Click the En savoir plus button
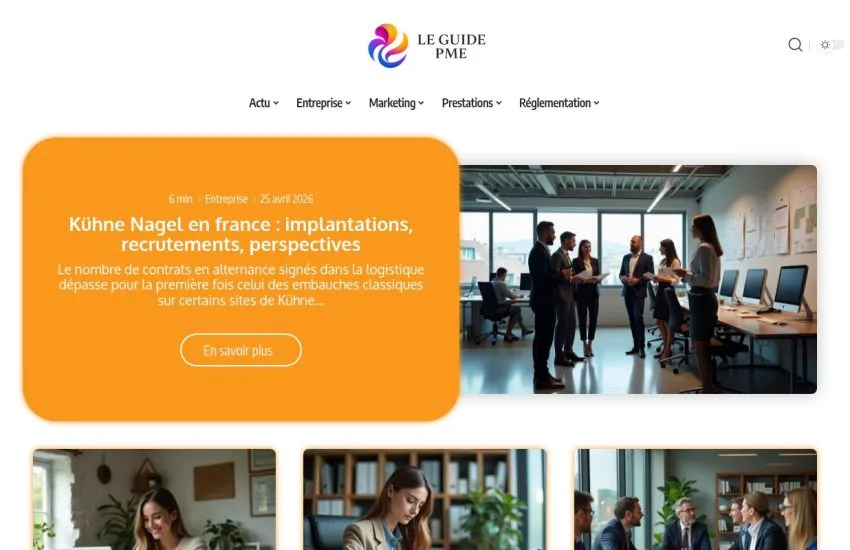Screen dimensions: 850x550 pos(241,350)
